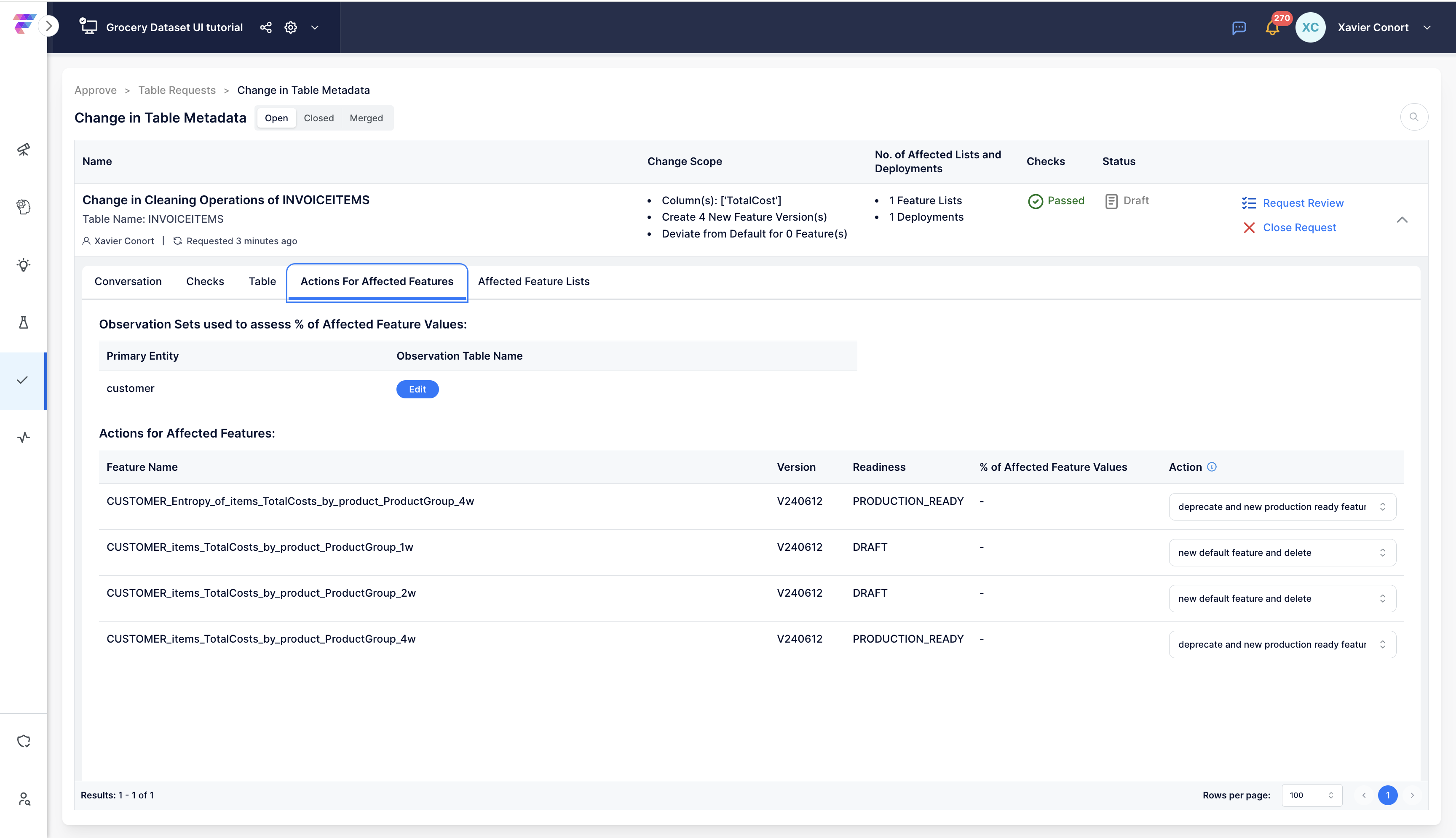Expand the sidebar with the arrow button
Viewport: 1456px width, 838px height.
pos(49,26)
